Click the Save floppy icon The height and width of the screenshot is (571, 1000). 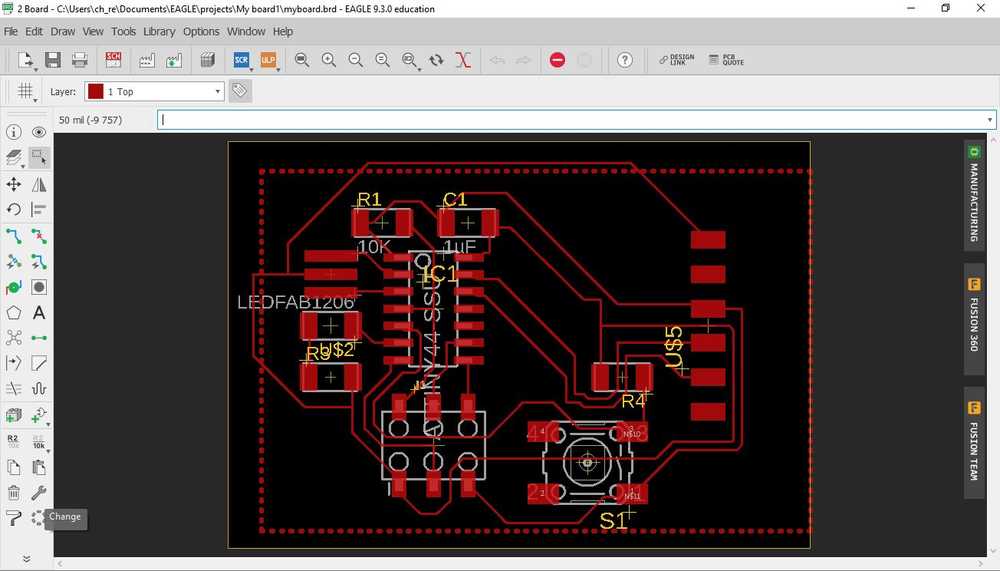[53, 60]
